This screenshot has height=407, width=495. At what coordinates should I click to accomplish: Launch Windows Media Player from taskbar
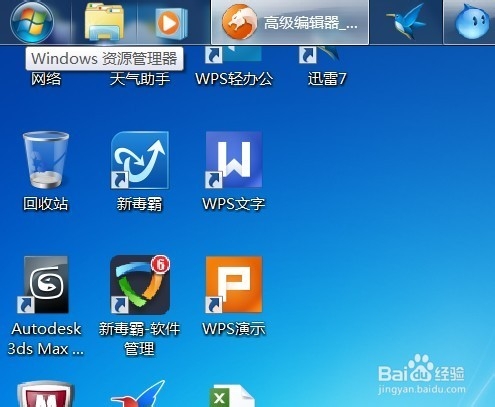click(171, 23)
